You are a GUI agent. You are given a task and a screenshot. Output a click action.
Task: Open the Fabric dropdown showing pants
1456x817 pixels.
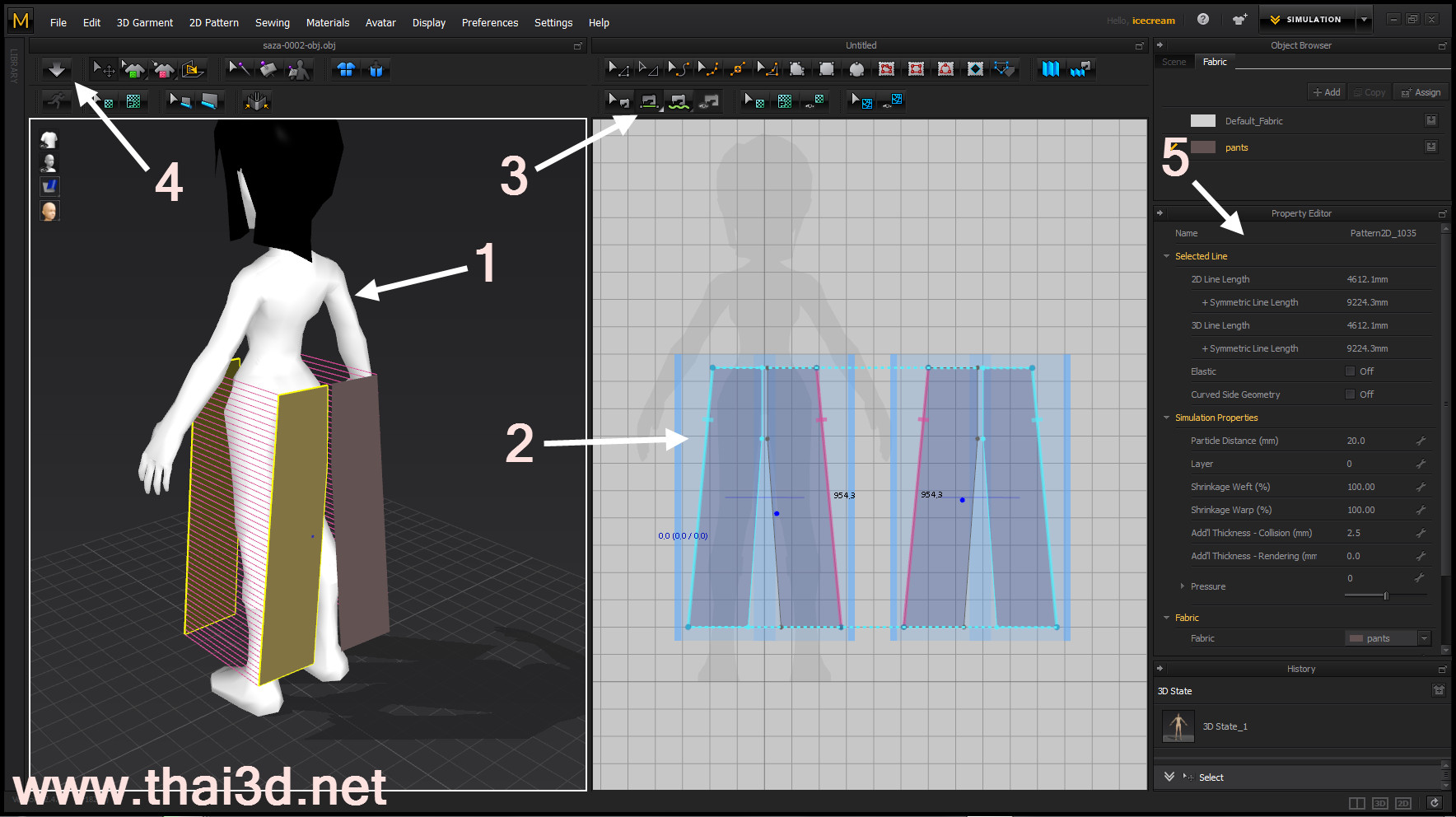point(1424,638)
